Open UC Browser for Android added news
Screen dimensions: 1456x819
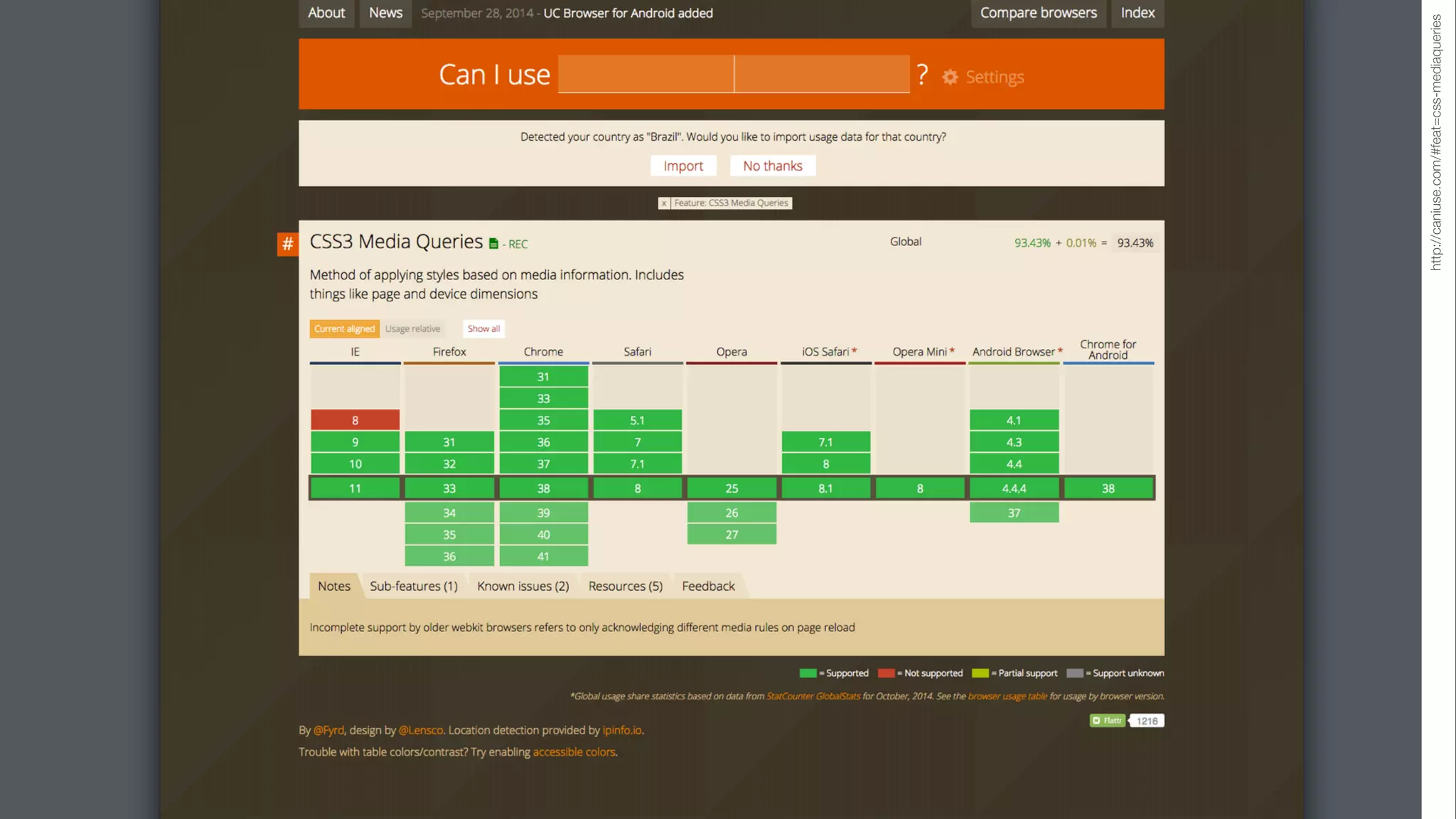(x=628, y=13)
